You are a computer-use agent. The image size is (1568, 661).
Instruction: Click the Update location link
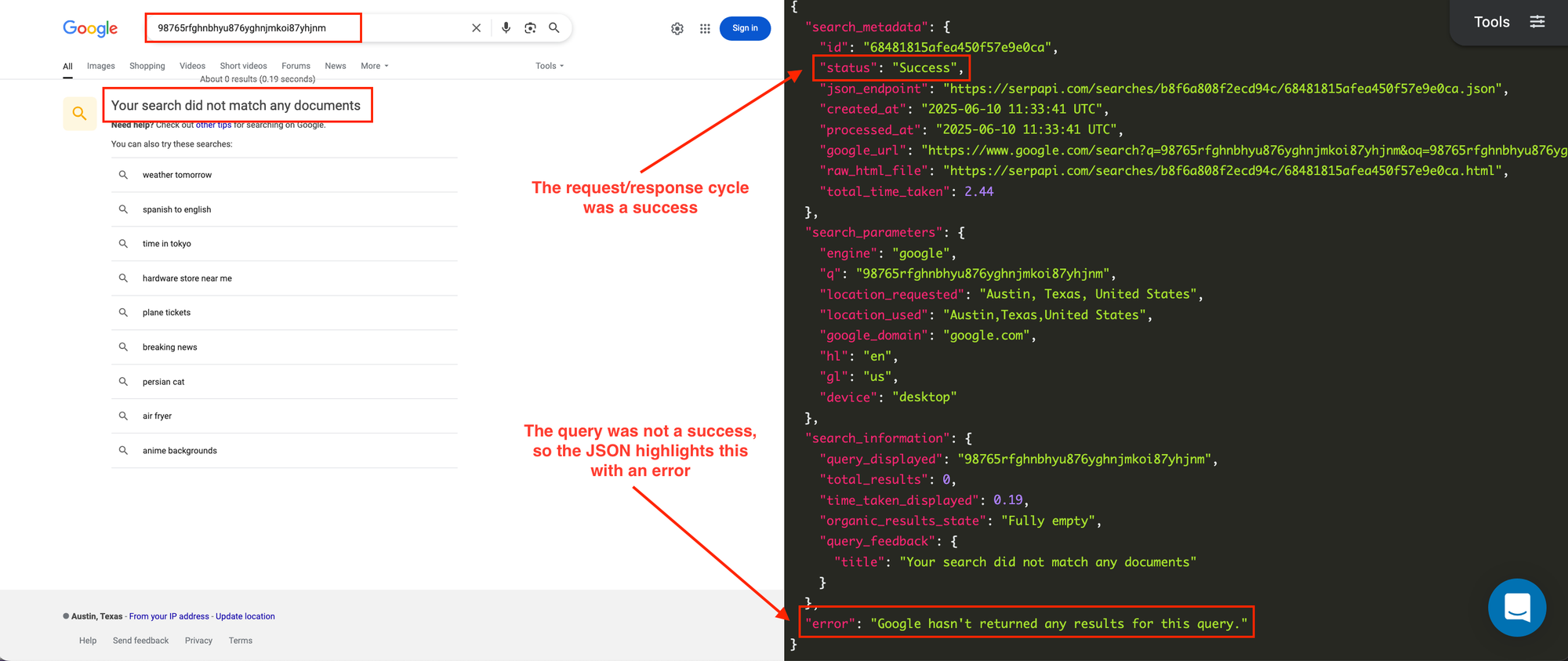point(245,616)
